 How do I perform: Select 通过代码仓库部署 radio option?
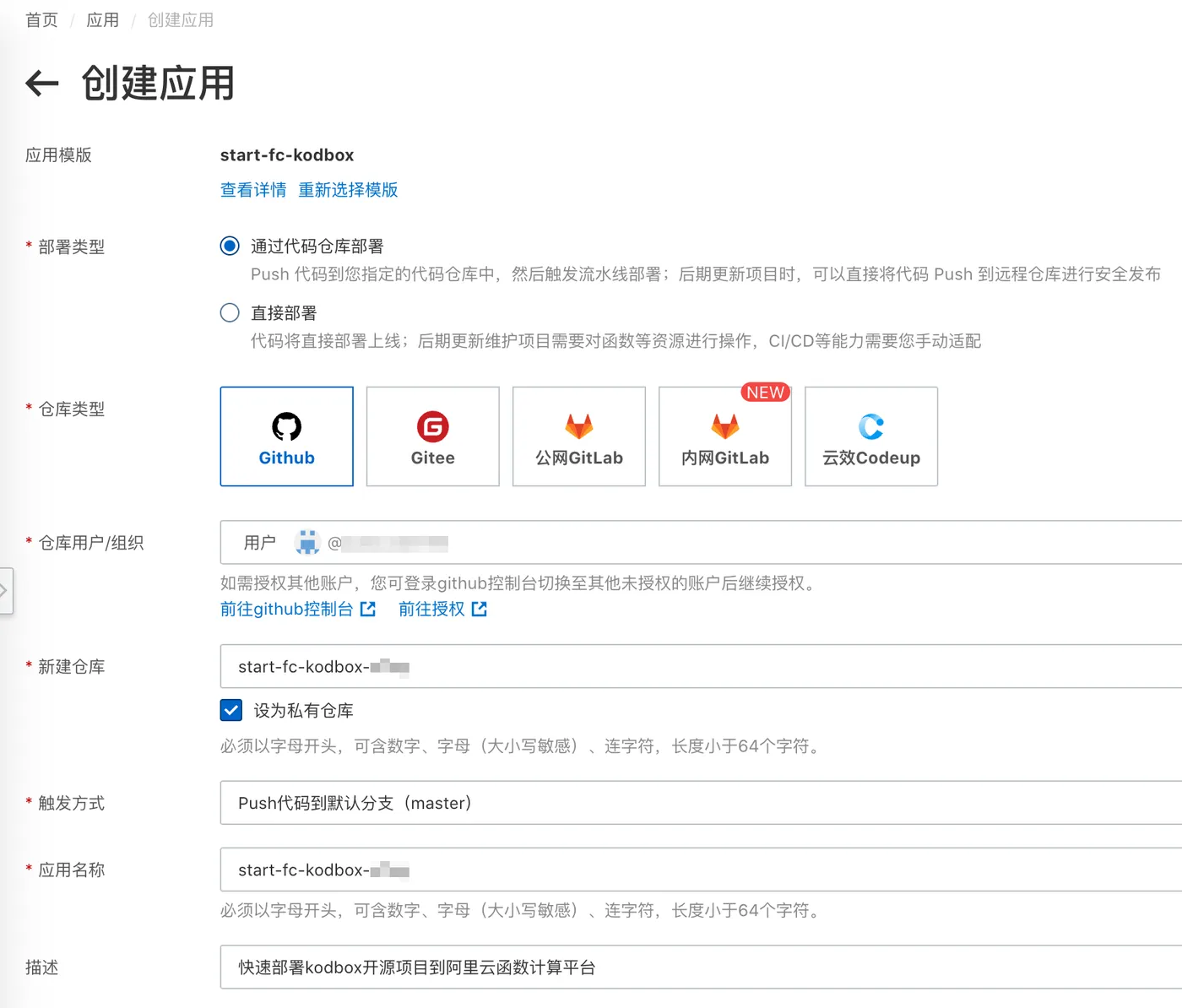[230, 246]
